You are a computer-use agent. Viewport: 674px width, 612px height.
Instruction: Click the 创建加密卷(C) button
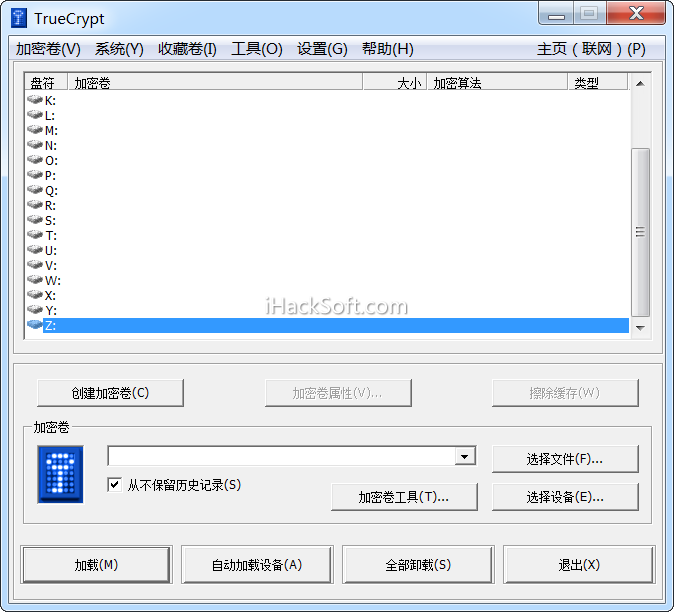coord(110,393)
